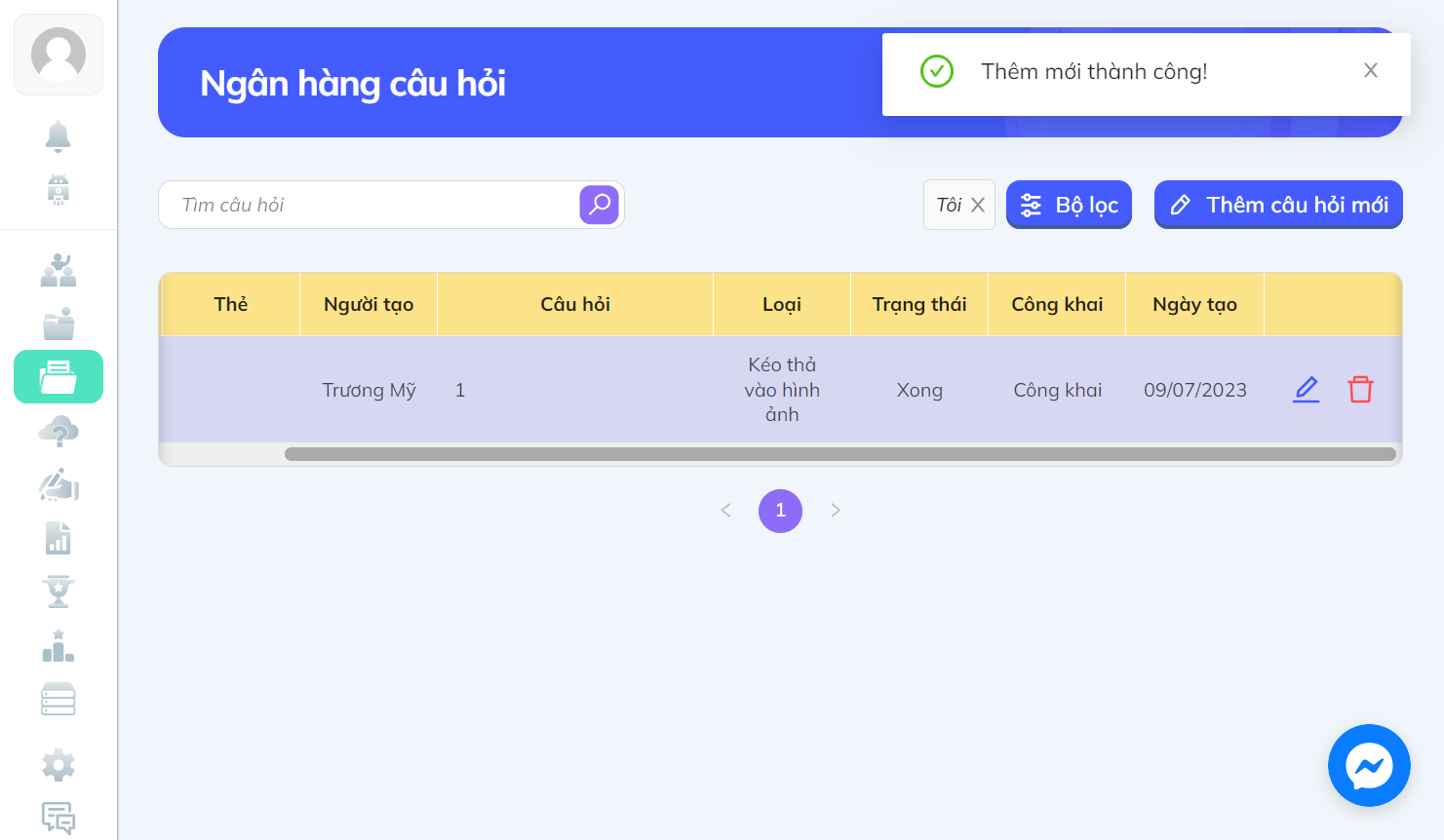Screen dimensions: 1444x840
Task: Open the server storage icon in sidebar
Action: point(59,700)
